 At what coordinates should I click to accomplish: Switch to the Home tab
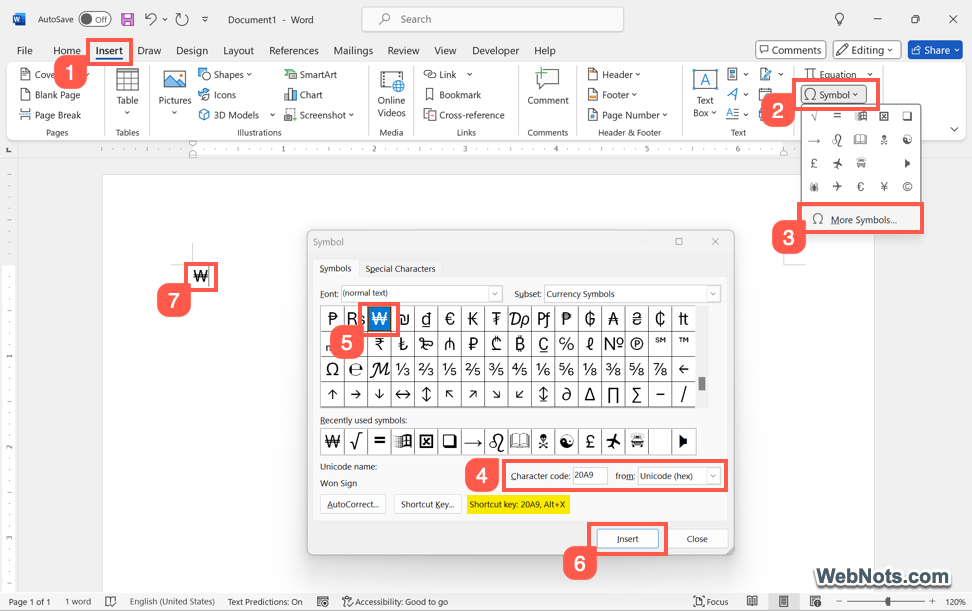(66, 50)
